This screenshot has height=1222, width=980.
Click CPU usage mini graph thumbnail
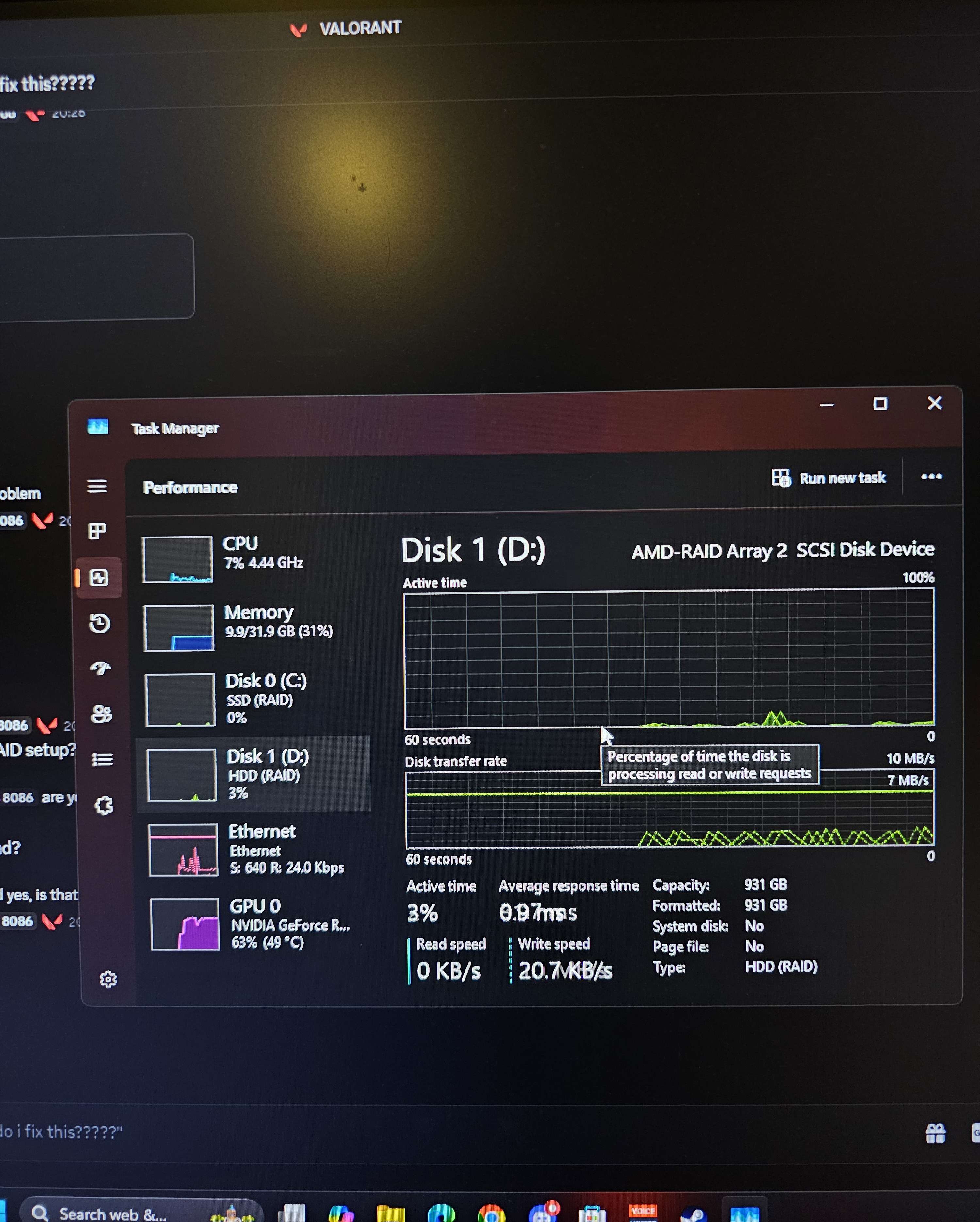[177, 559]
